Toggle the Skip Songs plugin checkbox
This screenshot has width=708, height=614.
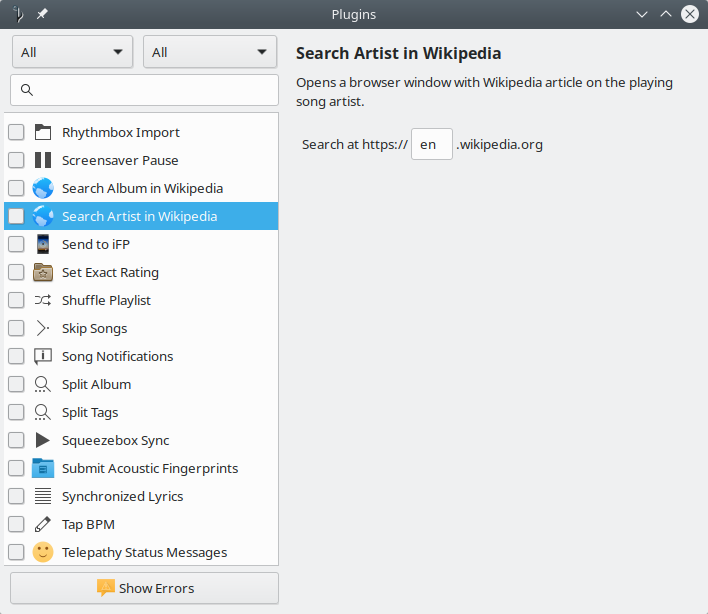[16, 328]
